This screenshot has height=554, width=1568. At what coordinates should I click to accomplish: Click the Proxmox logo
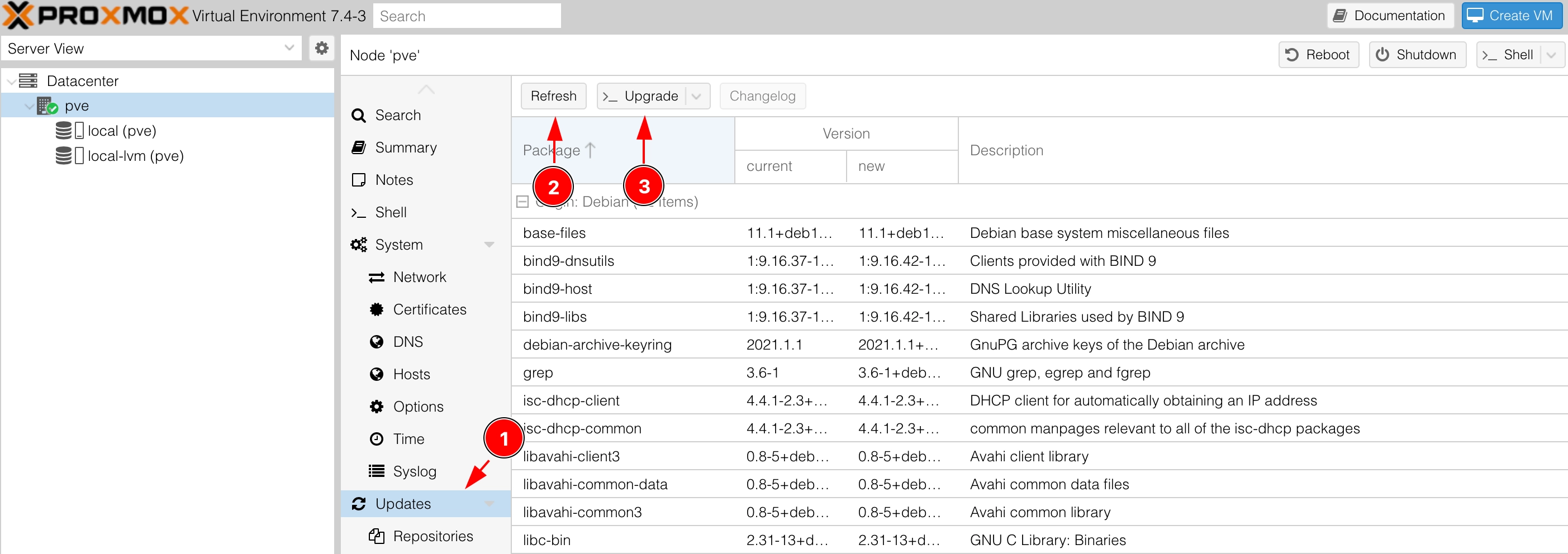[96, 15]
